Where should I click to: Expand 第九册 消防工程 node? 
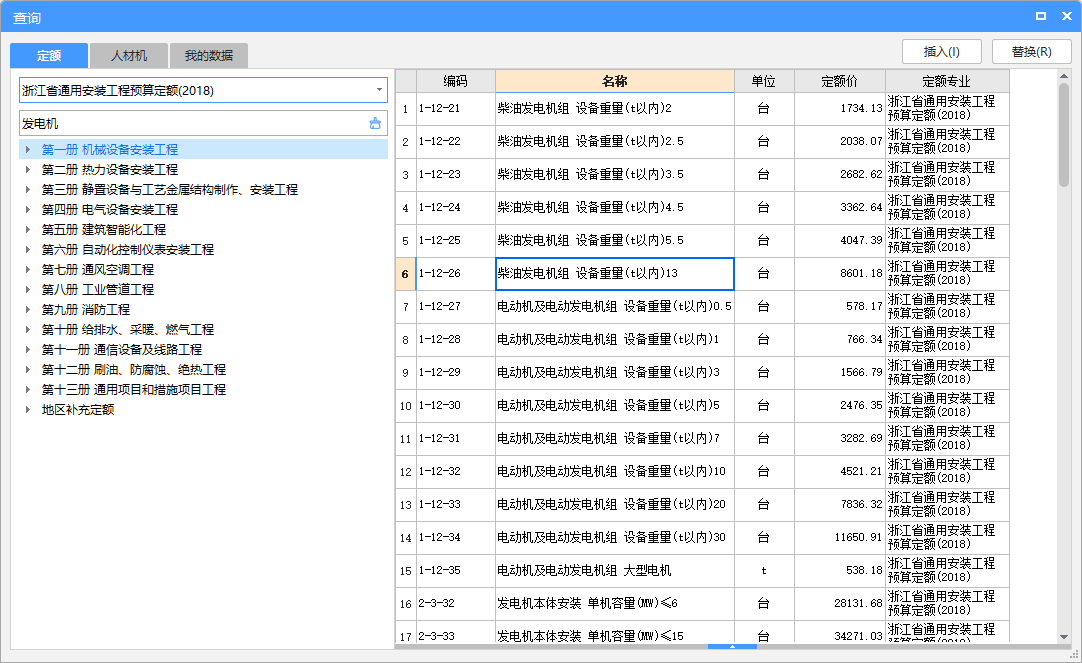point(28,309)
